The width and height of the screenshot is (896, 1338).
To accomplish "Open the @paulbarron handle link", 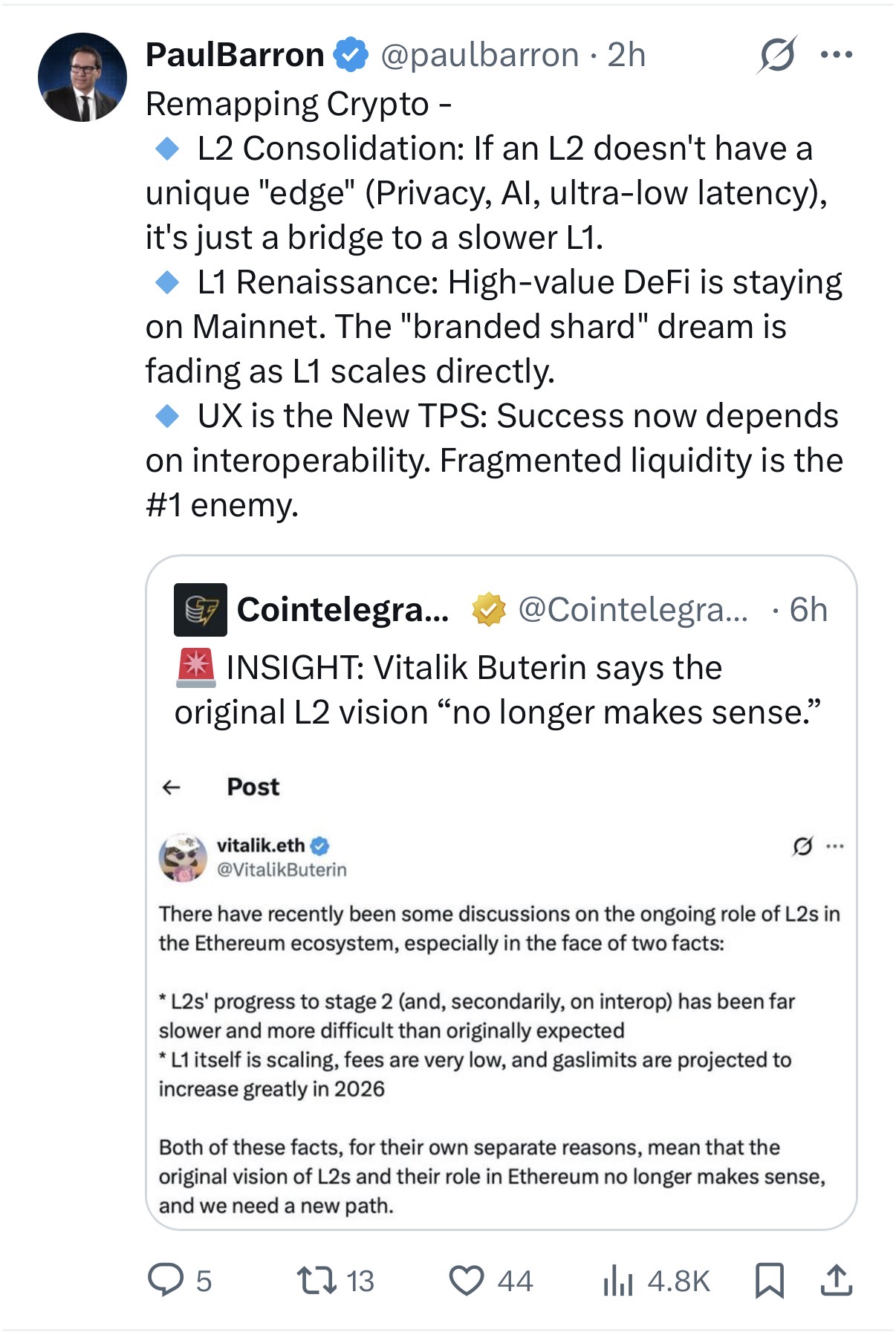I will [480, 55].
